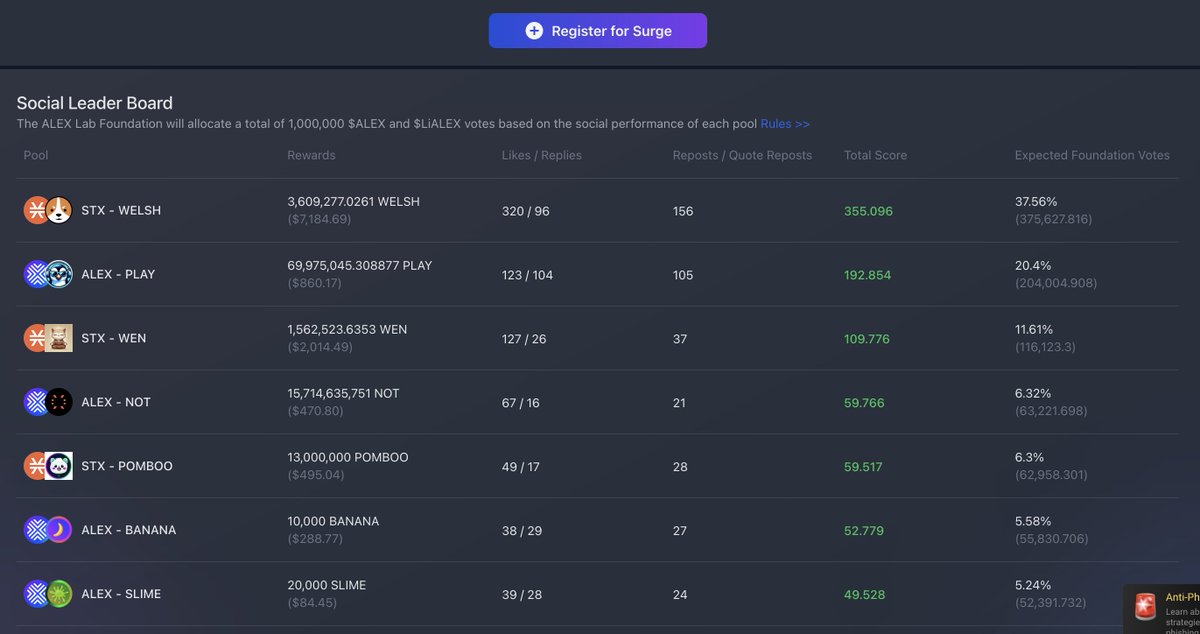This screenshot has width=1200, height=634.
Task: Click the 59.517 total score
Action: [x=863, y=467]
